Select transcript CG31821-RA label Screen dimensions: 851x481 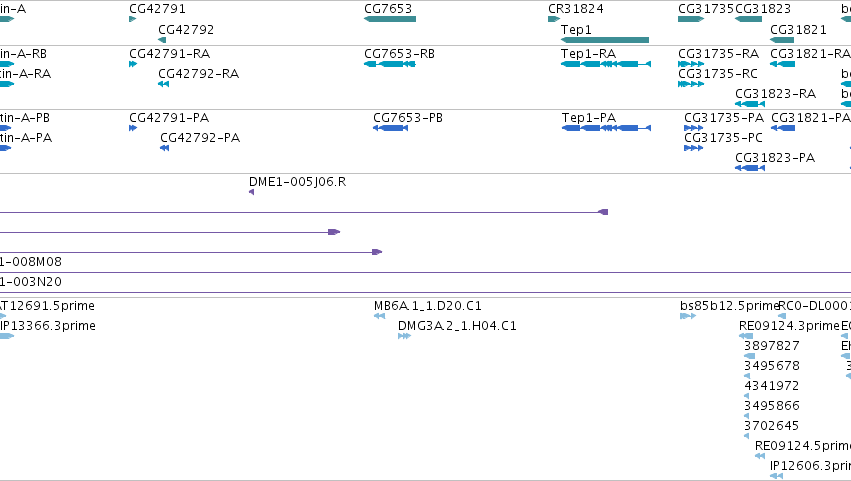(x=810, y=54)
